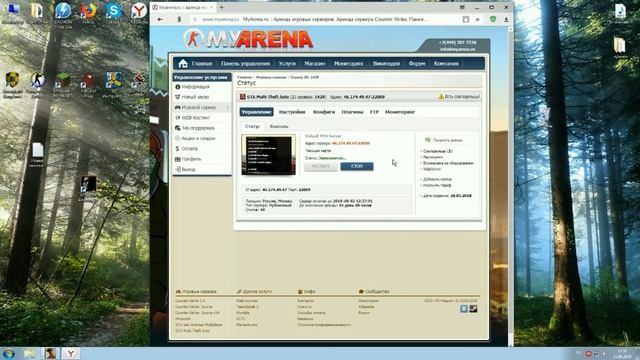Image resolution: width=640 pixels, height=360 pixels.
Task: Click the Yandex browser taskbar icon
Action: (x=71, y=353)
